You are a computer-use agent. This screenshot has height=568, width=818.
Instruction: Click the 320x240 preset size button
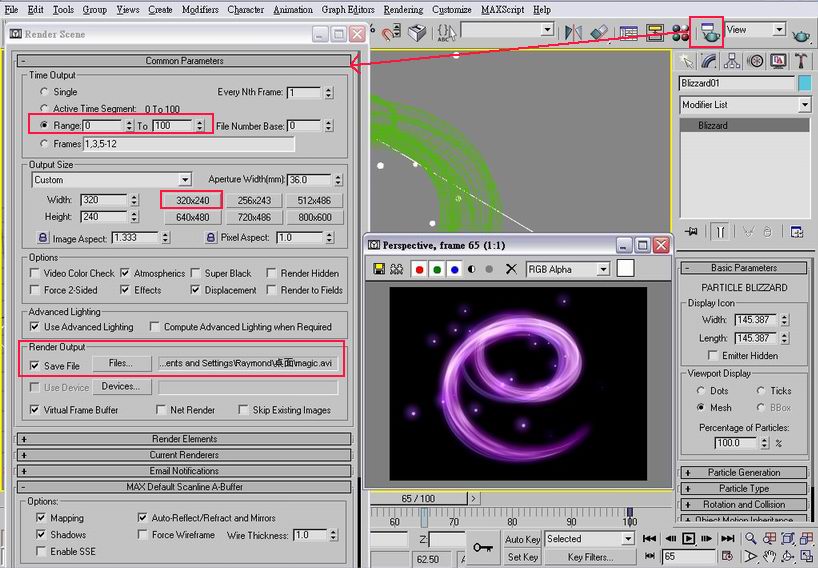point(192,200)
